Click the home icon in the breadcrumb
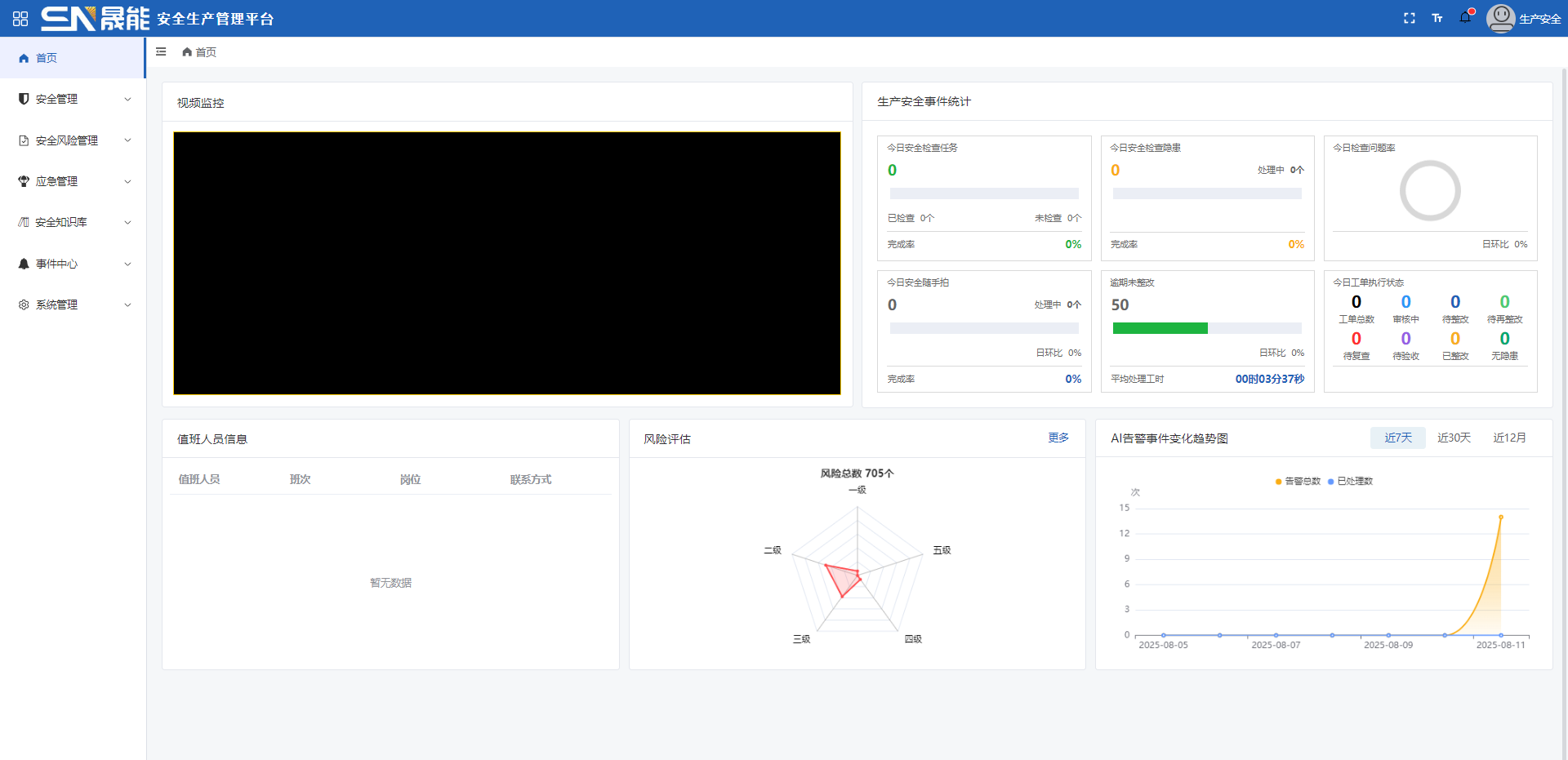Image resolution: width=1568 pixels, height=760 pixels. [x=187, y=52]
